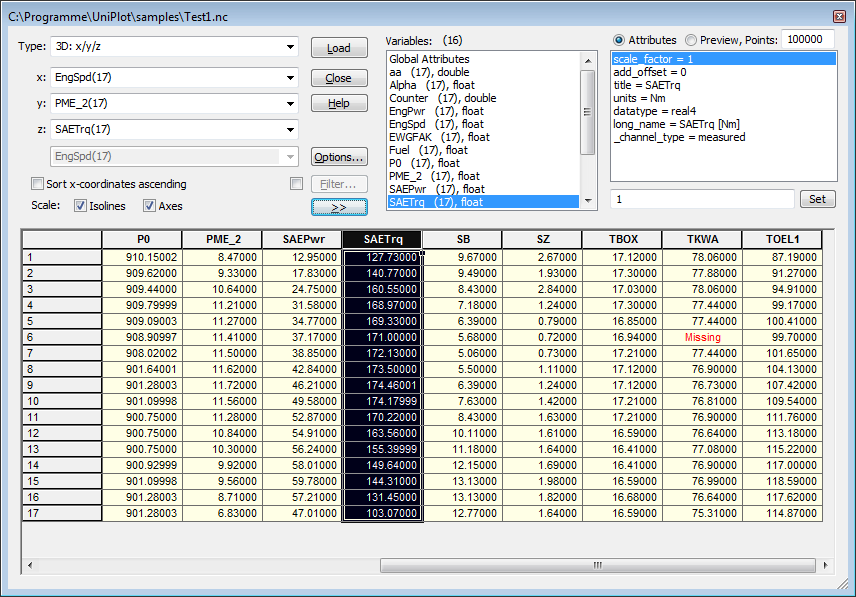Select the SAEPwr (17), float variable
Viewport: 856px width, 597px height.
(483, 189)
